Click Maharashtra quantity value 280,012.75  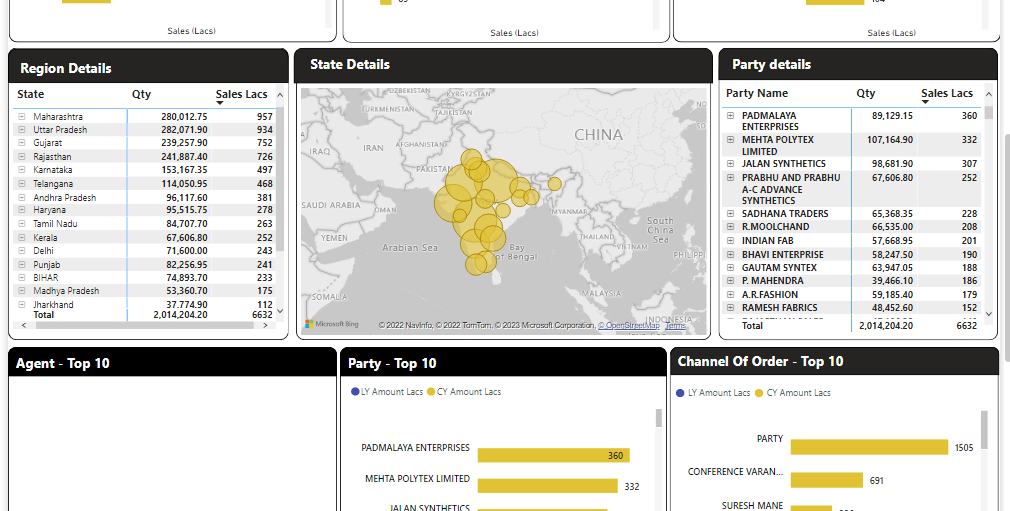184,117
